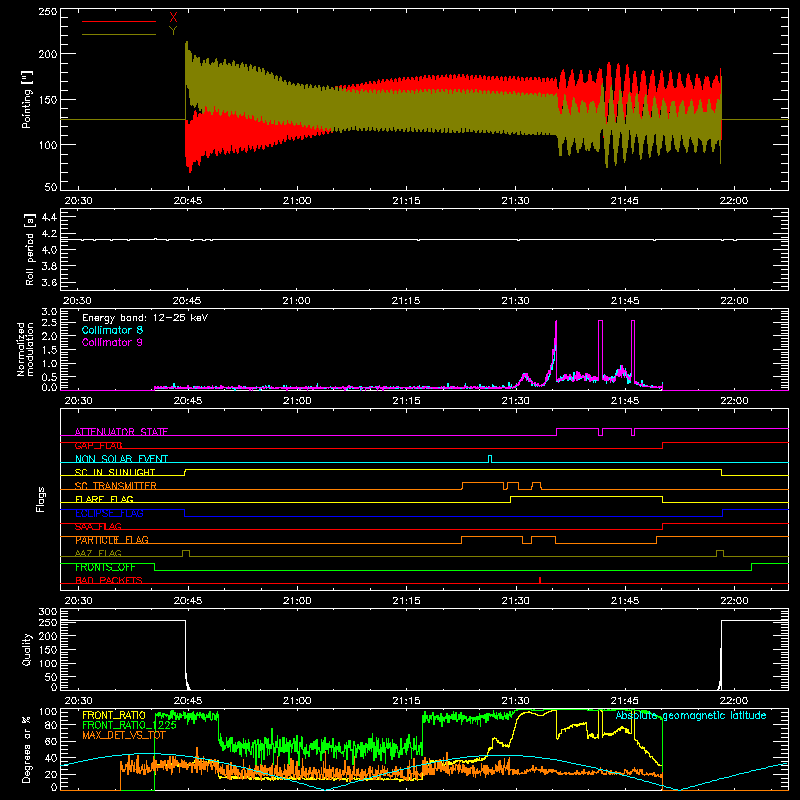The image size is (800, 800).
Task: Click the FRONT_RATIO legend entry
Action: click(114, 715)
